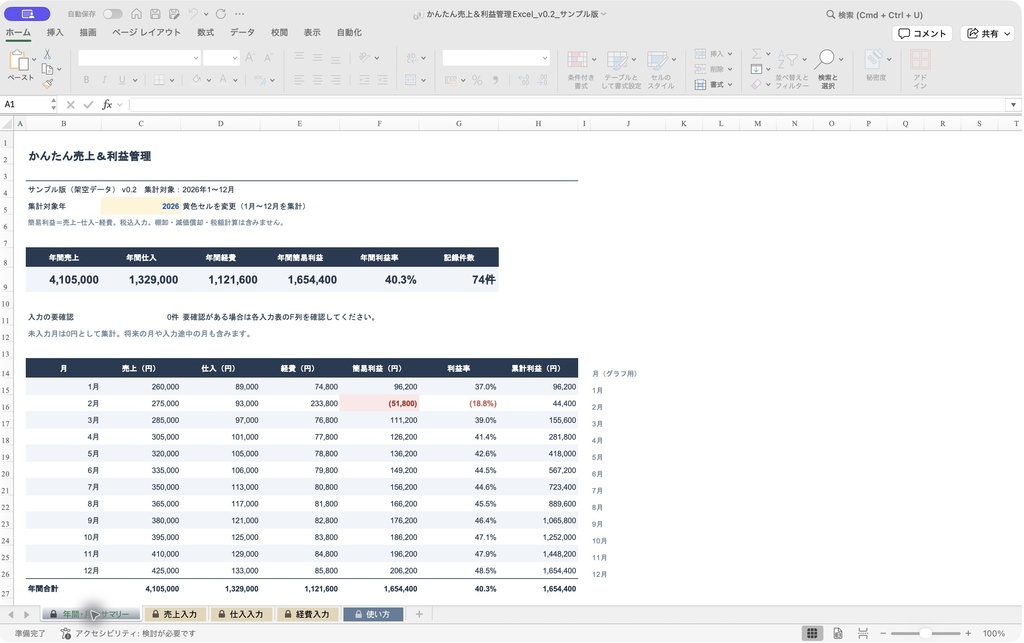The width and height of the screenshot is (1024, 643).
Task: Click the wrap text icon
Action: [411, 58]
